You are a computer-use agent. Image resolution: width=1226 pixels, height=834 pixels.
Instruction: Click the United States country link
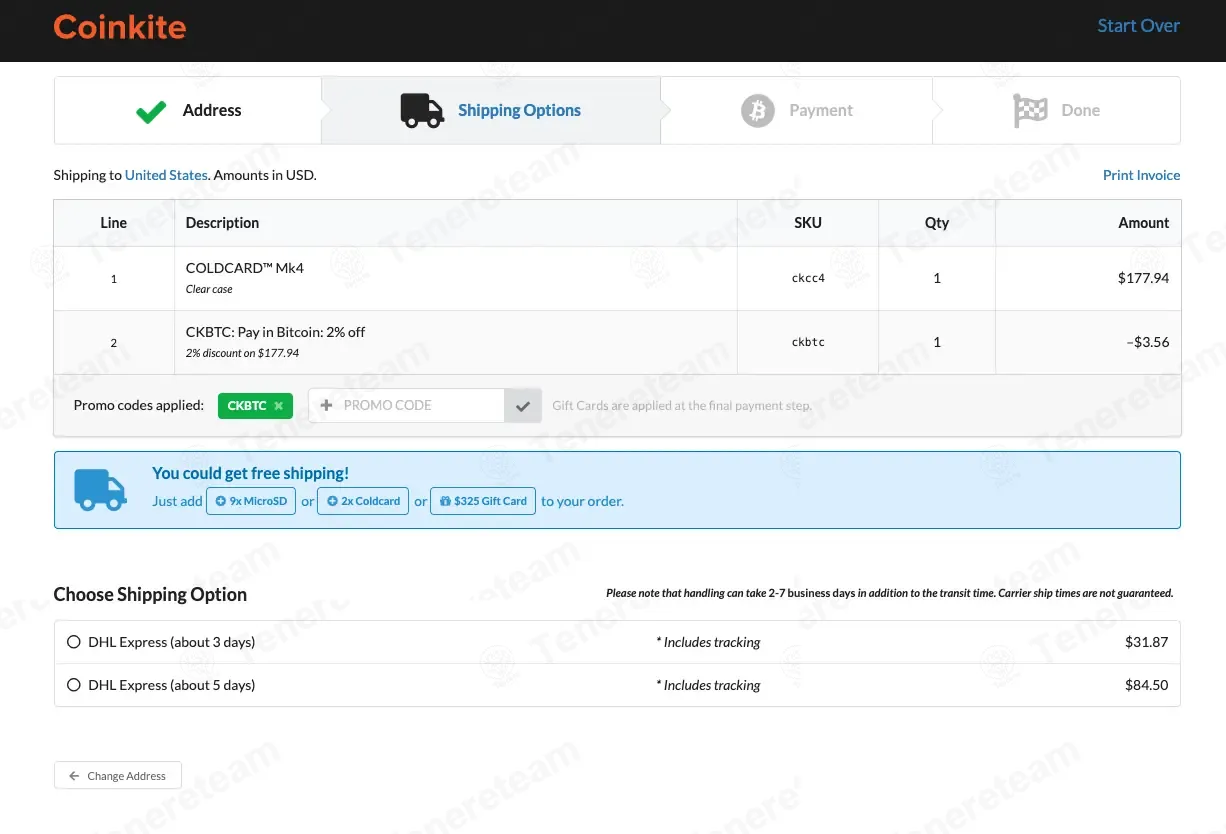166,175
